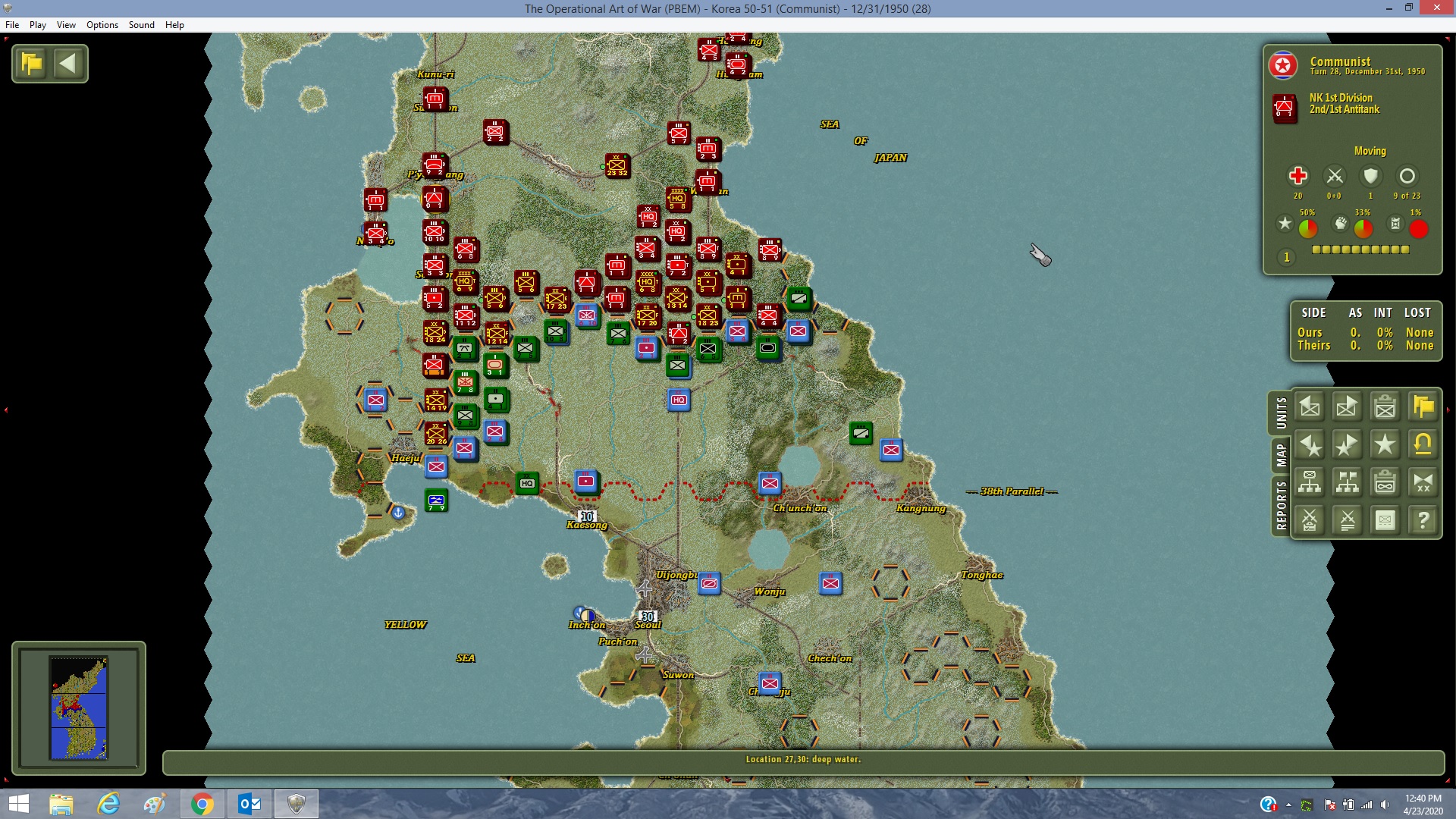This screenshot has height=819, width=1456.
Task: Open the unit hierarchy chart icon
Action: (1310, 483)
